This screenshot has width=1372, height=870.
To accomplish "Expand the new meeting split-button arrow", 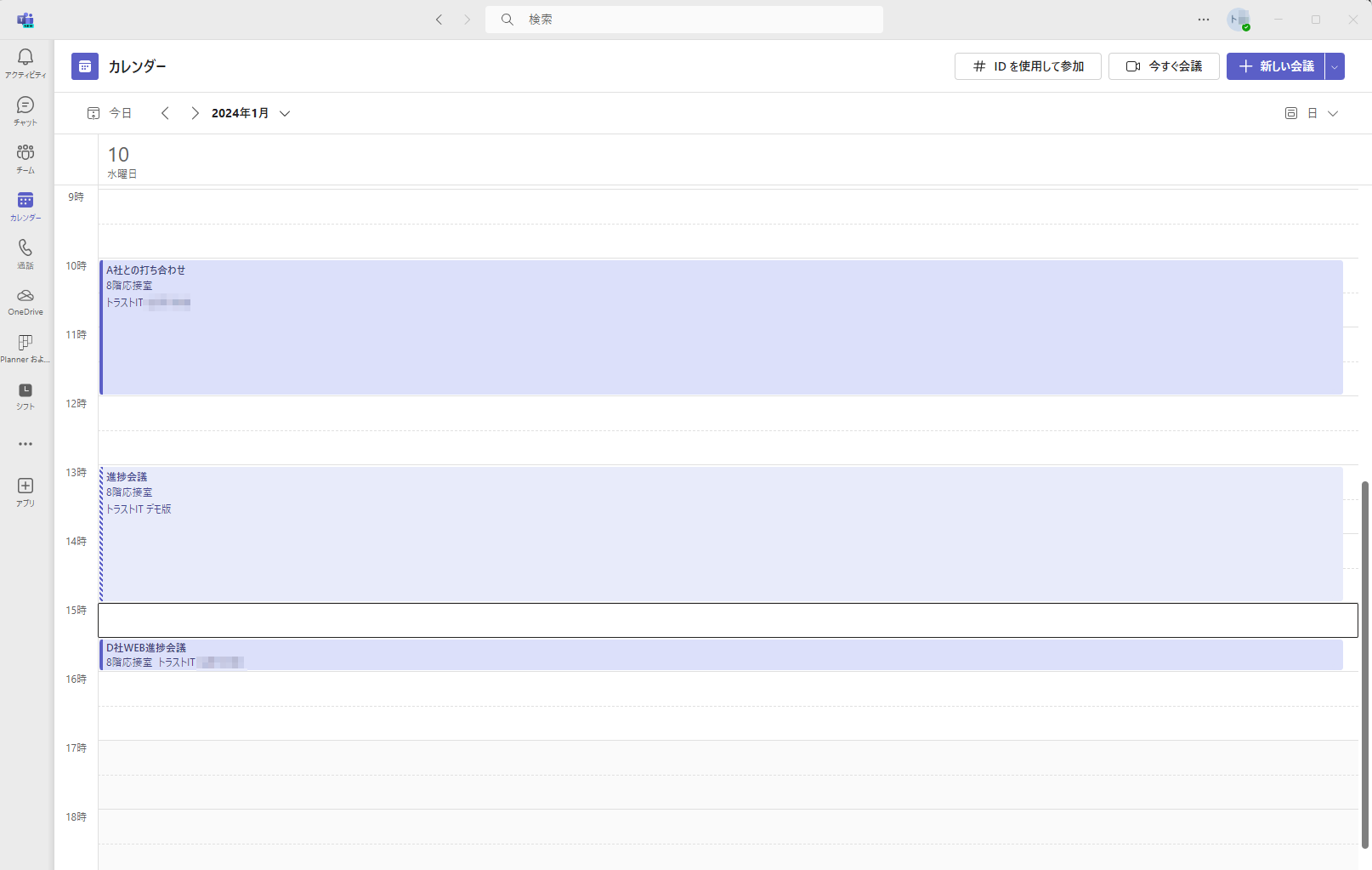I will pyautogui.click(x=1335, y=66).
